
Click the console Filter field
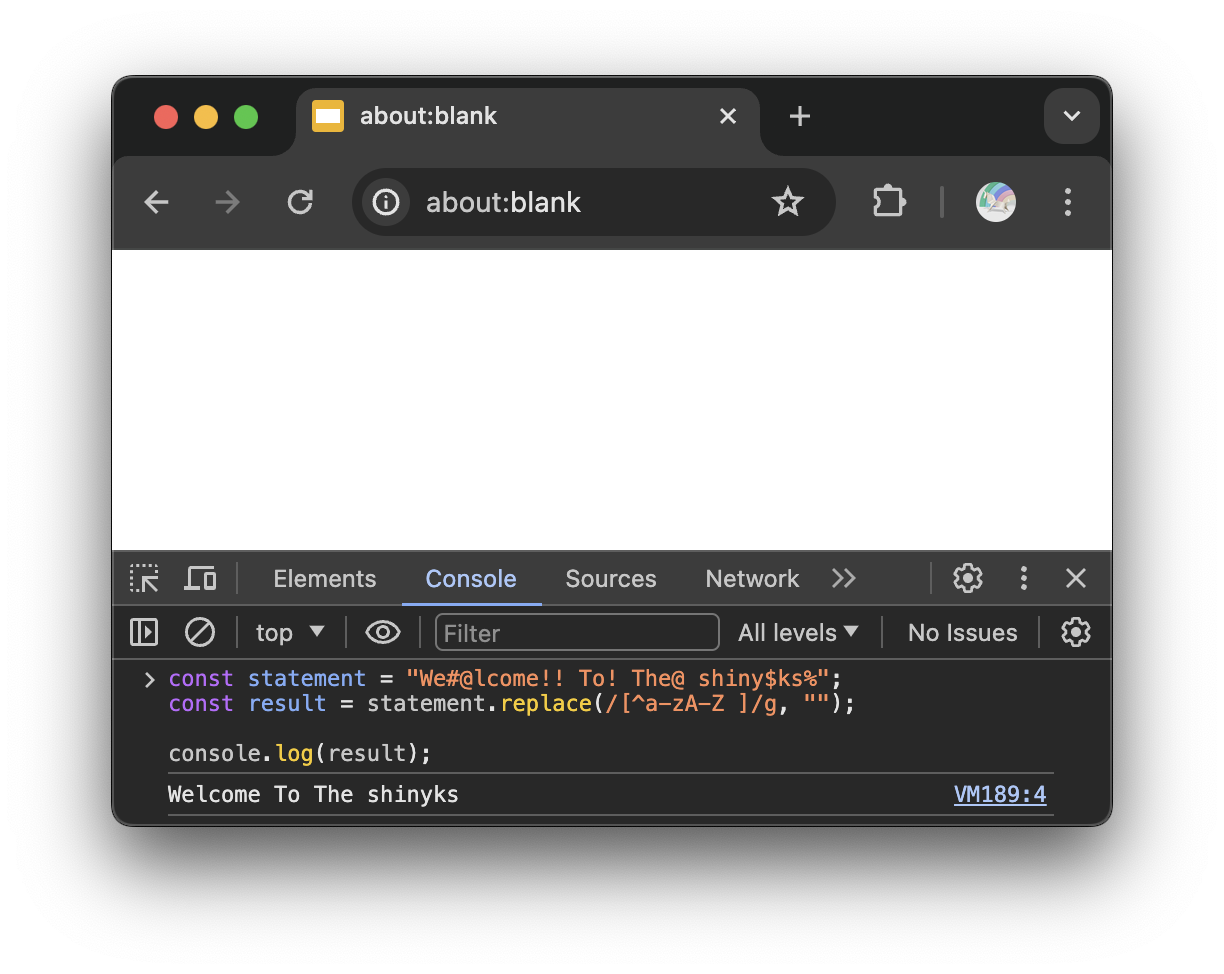(x=577, y=633)
